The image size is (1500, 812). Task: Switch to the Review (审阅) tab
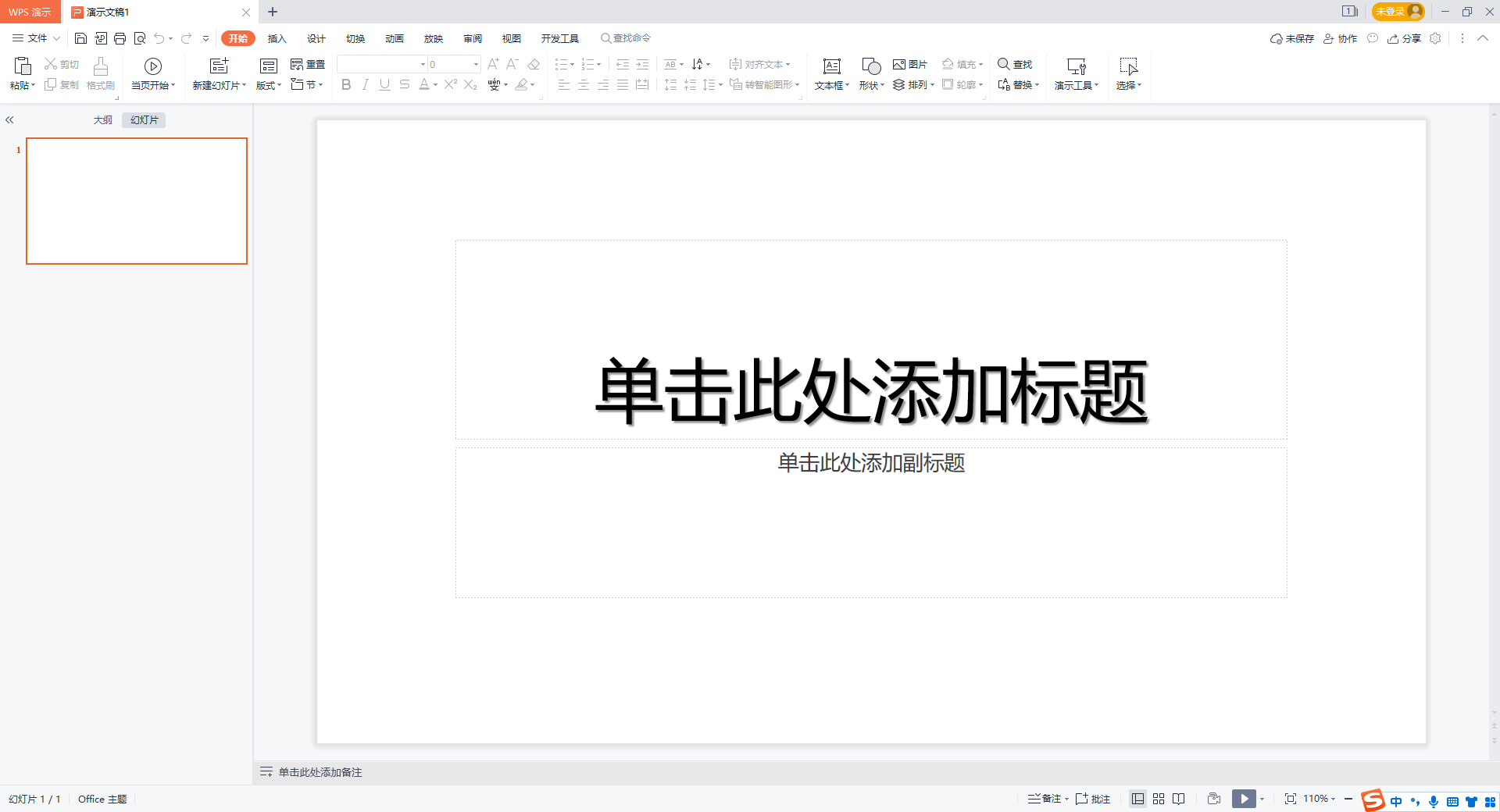point(473,38)
